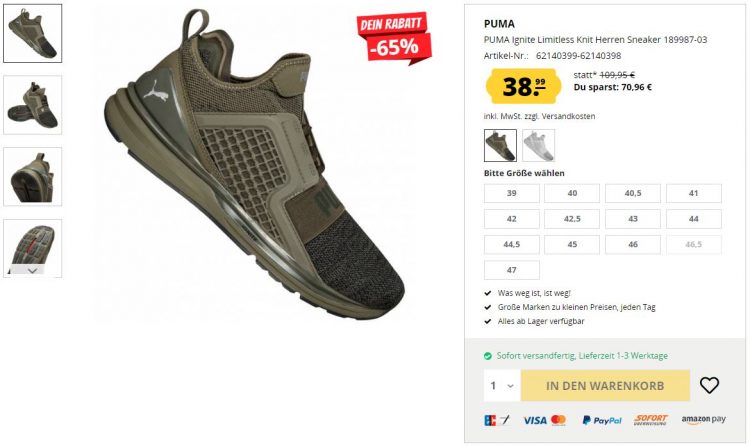The image size is (750, 447).
Task: Click the Visa payment logo
Action: tap(535, 420)
